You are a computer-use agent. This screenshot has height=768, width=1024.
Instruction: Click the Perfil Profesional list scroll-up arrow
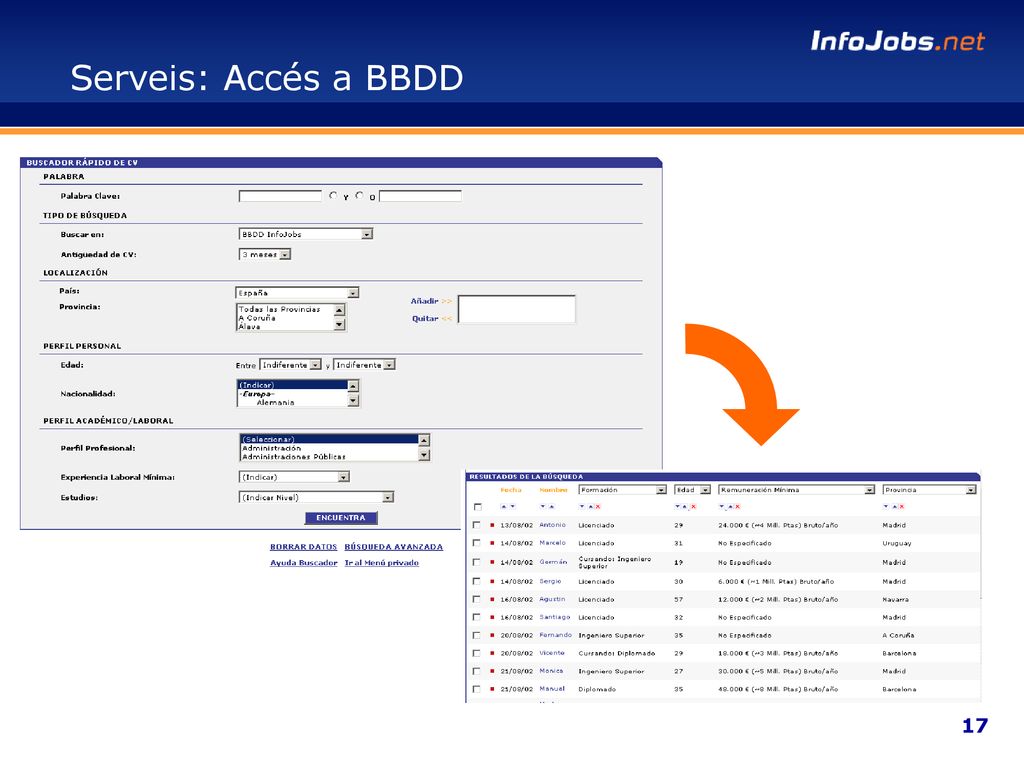424,440
